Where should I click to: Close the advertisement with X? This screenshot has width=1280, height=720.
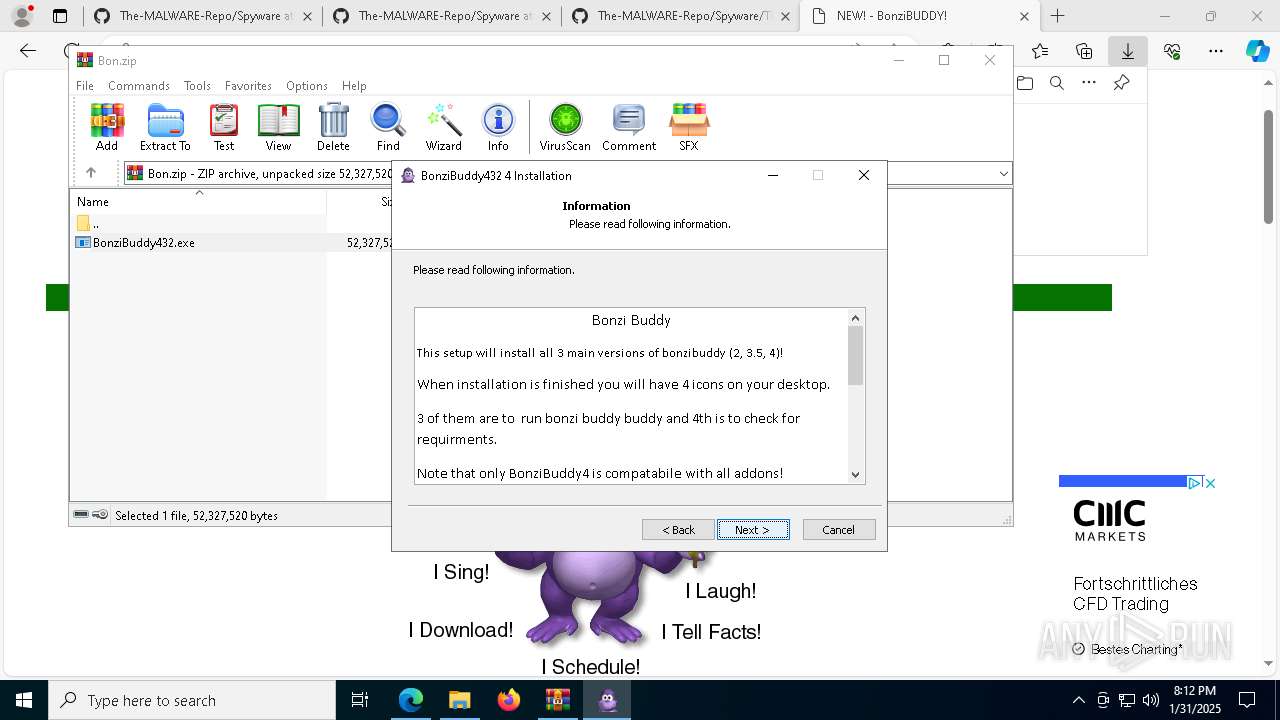[1209, 483]
